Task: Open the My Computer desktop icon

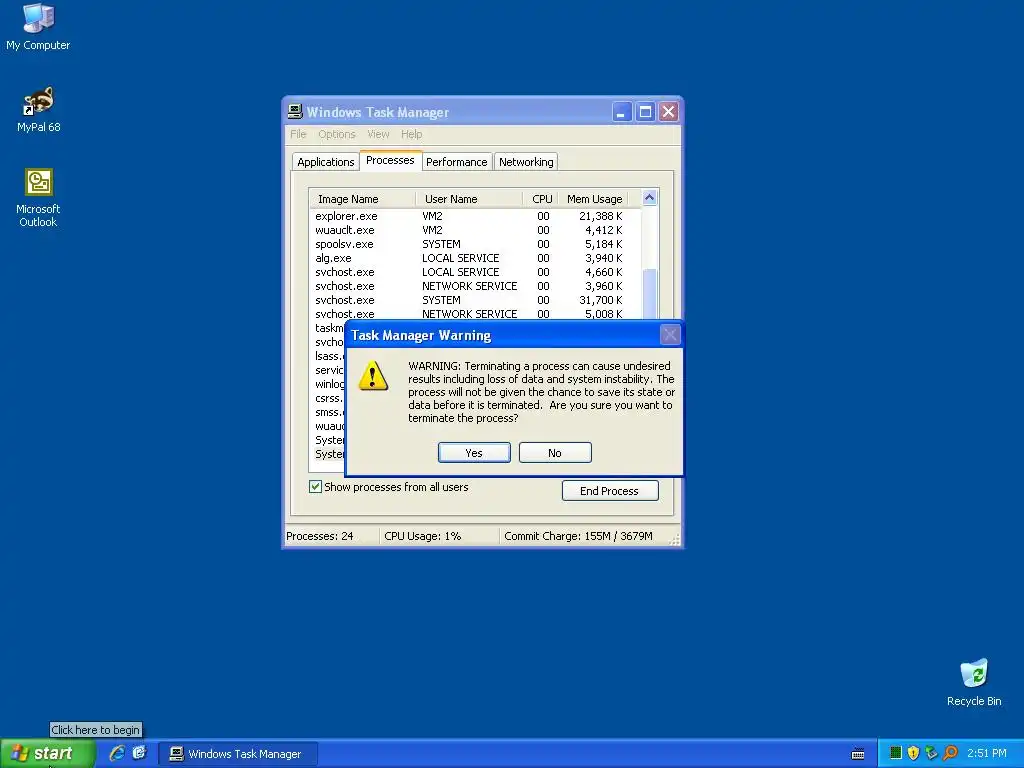Action: 38,26
